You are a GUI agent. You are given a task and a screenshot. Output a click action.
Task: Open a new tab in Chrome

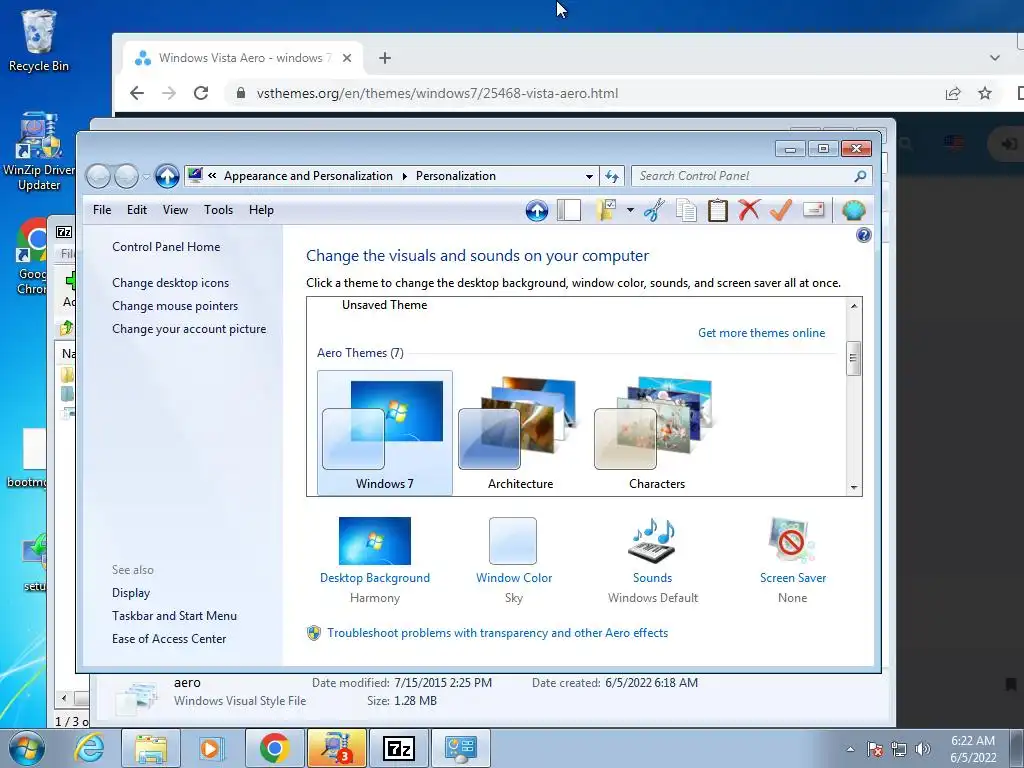pos(385,58)
